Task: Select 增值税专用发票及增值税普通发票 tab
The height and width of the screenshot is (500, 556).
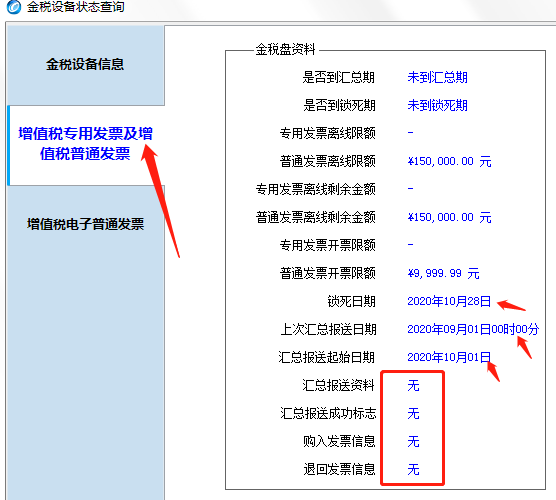Action: click(x=85, y=144)
